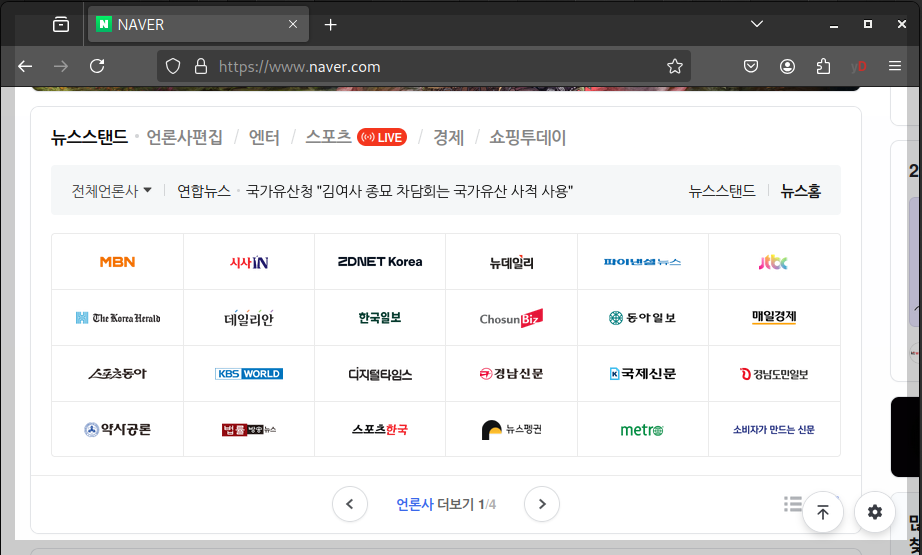List all tabs with the chevron button
922x555 pixels.
tap(757, 24)
